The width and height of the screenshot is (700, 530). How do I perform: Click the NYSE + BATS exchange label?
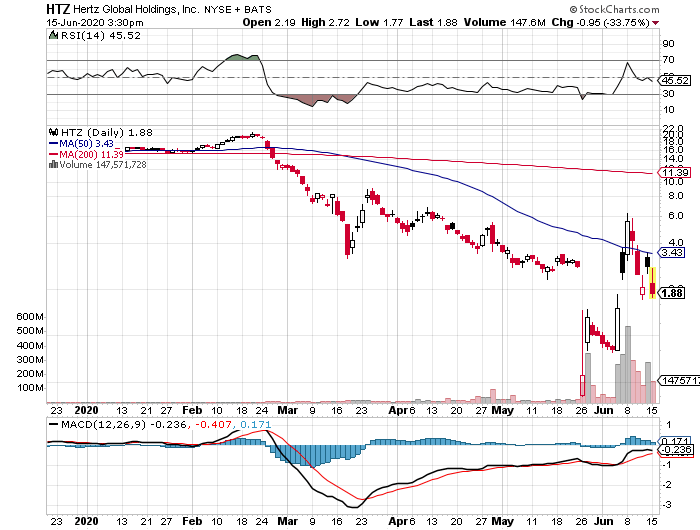point(238,9)
